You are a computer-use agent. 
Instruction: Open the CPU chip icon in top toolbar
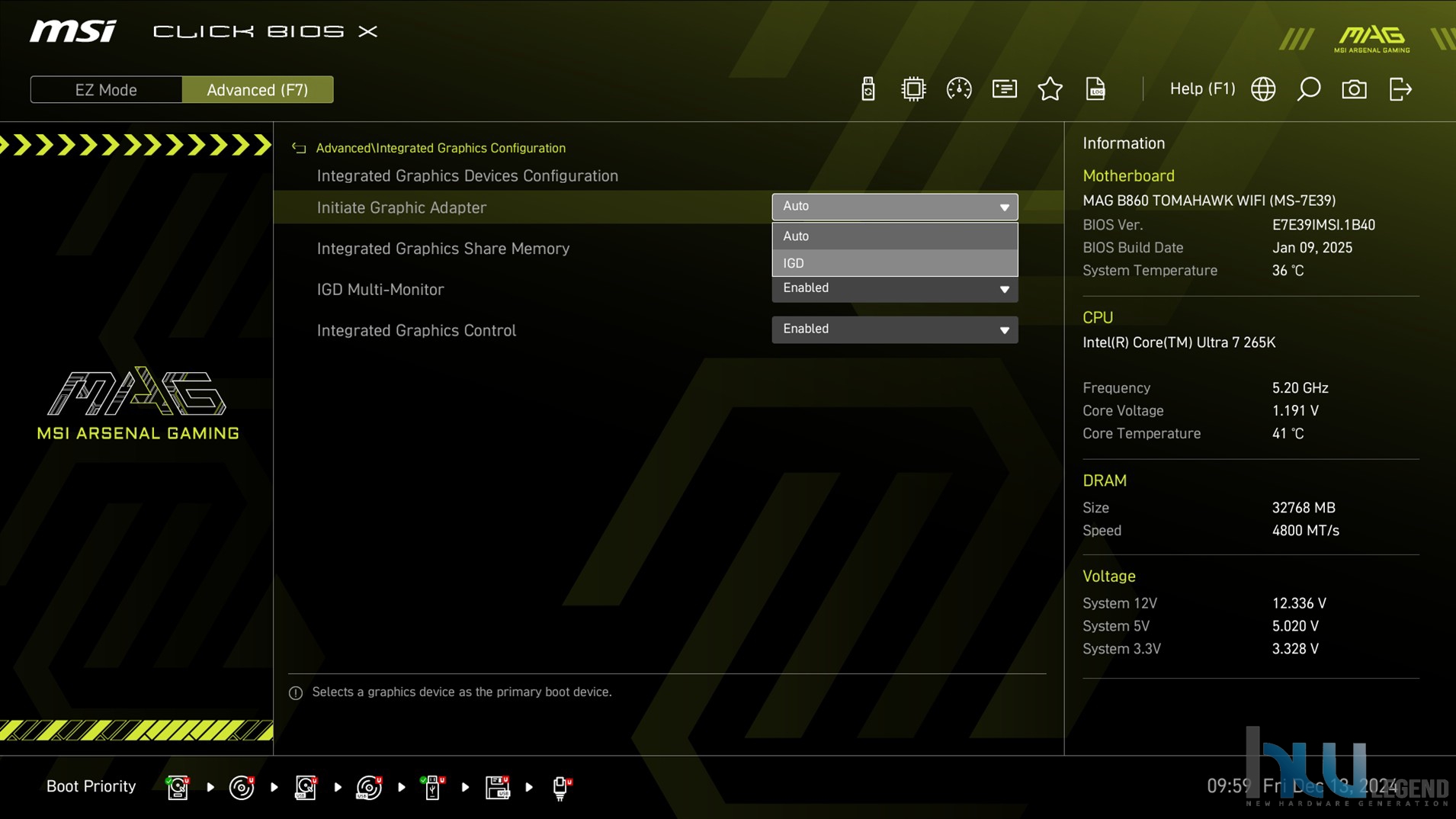point(912,89)
